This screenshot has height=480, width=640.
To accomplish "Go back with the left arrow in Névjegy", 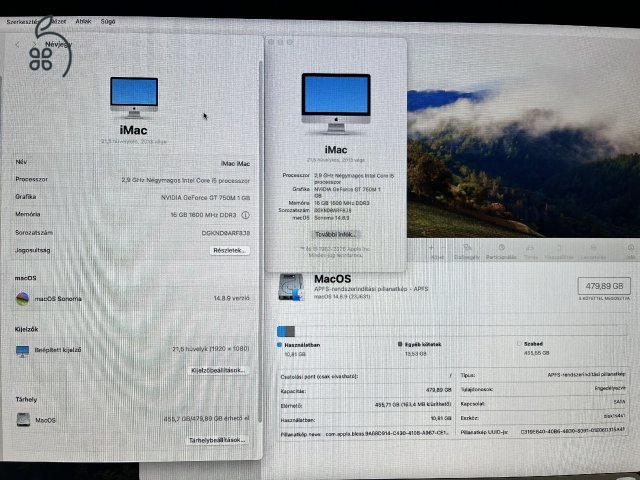I will click(17, 44).
